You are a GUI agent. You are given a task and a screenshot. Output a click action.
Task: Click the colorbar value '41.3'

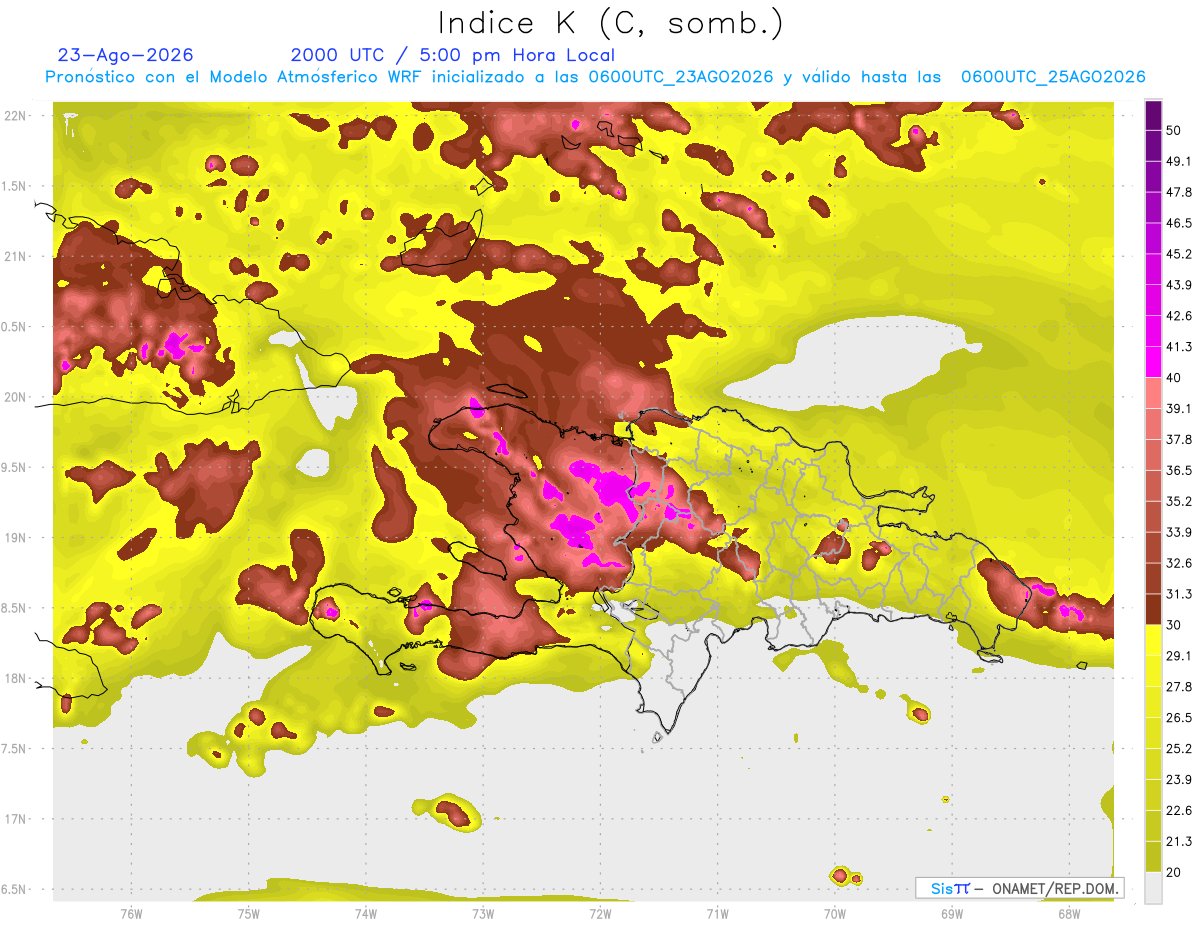1178,347
